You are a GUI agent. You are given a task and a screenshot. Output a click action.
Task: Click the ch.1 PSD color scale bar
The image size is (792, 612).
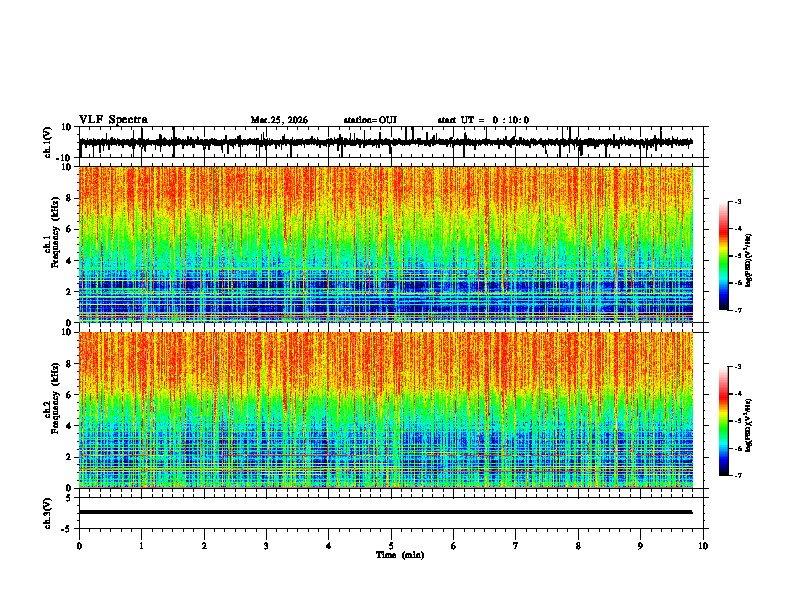(x=723, y=256)
